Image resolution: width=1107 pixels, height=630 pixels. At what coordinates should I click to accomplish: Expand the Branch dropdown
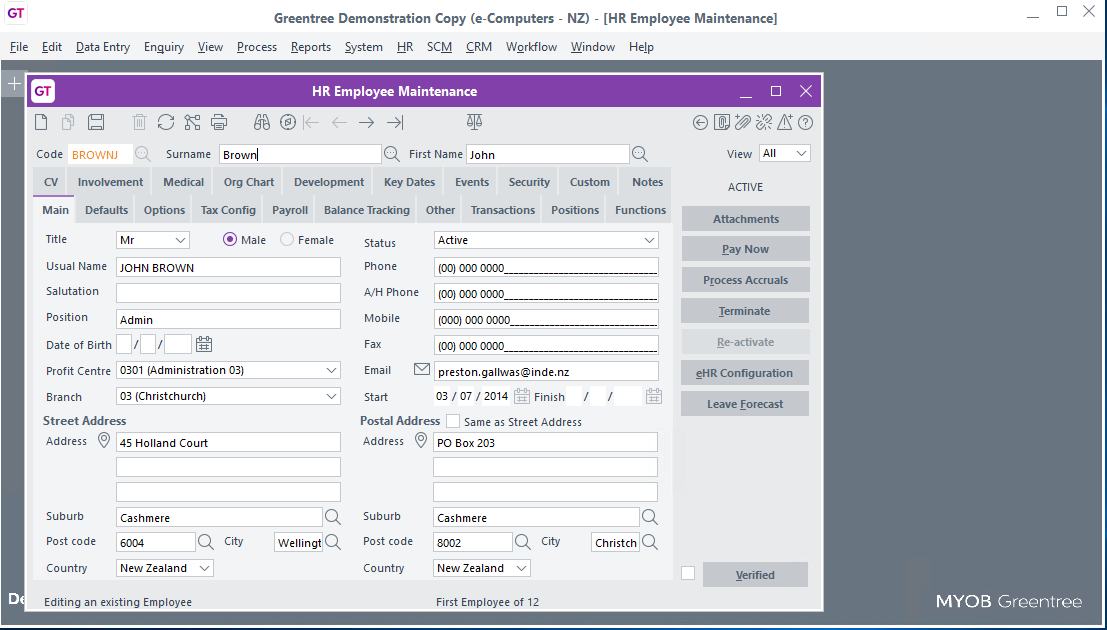332,396
